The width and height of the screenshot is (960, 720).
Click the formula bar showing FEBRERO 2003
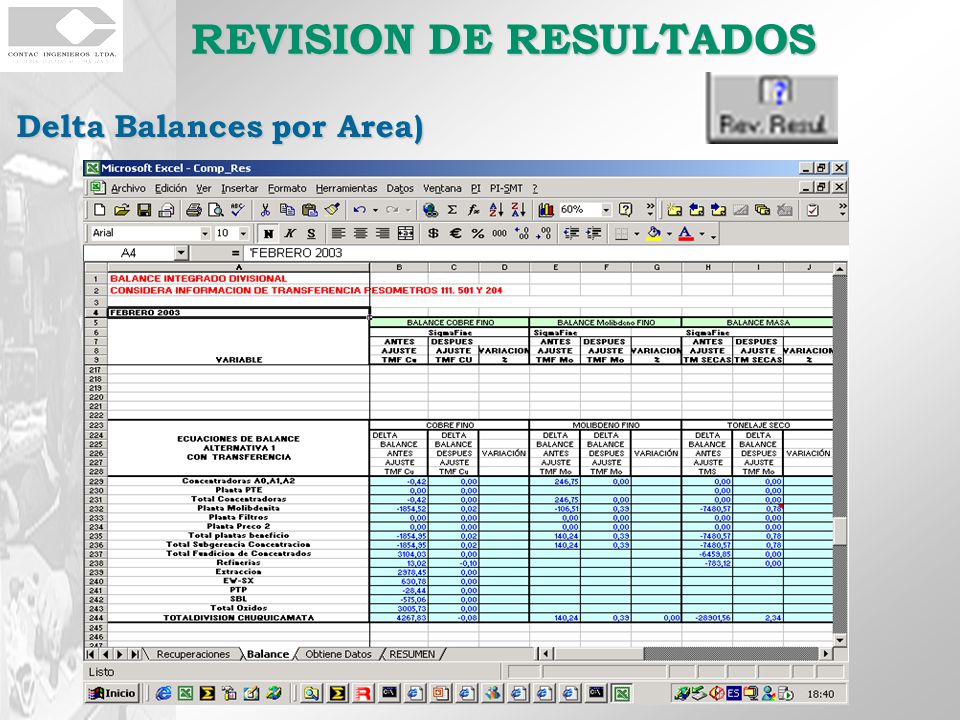[x=545, y=253]
